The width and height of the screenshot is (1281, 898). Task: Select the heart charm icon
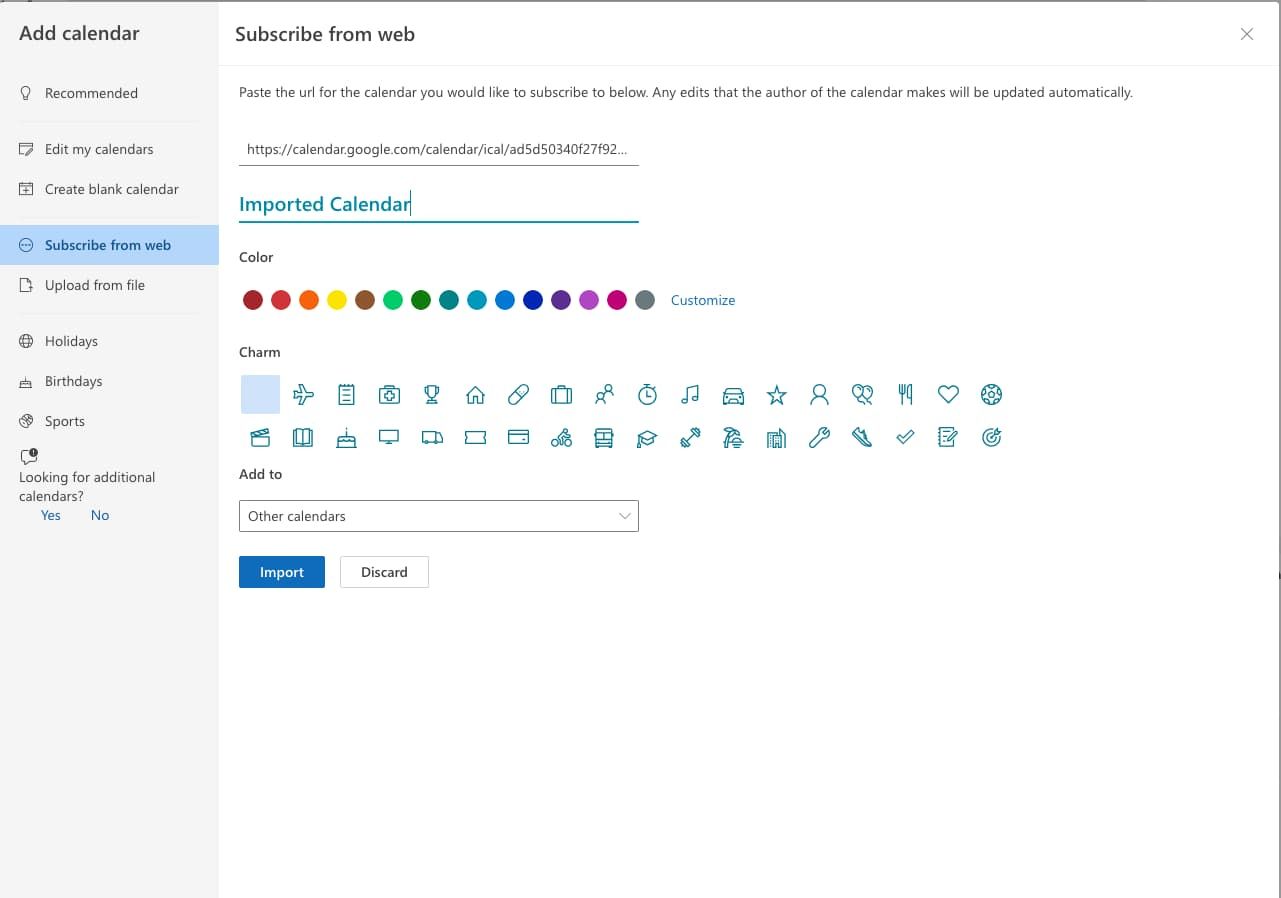click(948, 394)
